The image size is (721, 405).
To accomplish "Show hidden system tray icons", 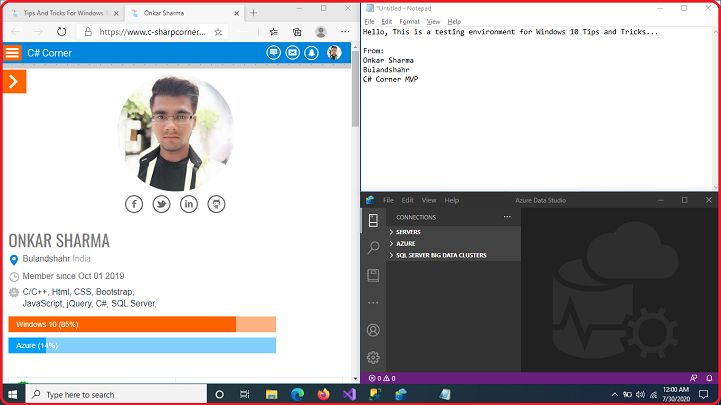I will tap(615, 394).
